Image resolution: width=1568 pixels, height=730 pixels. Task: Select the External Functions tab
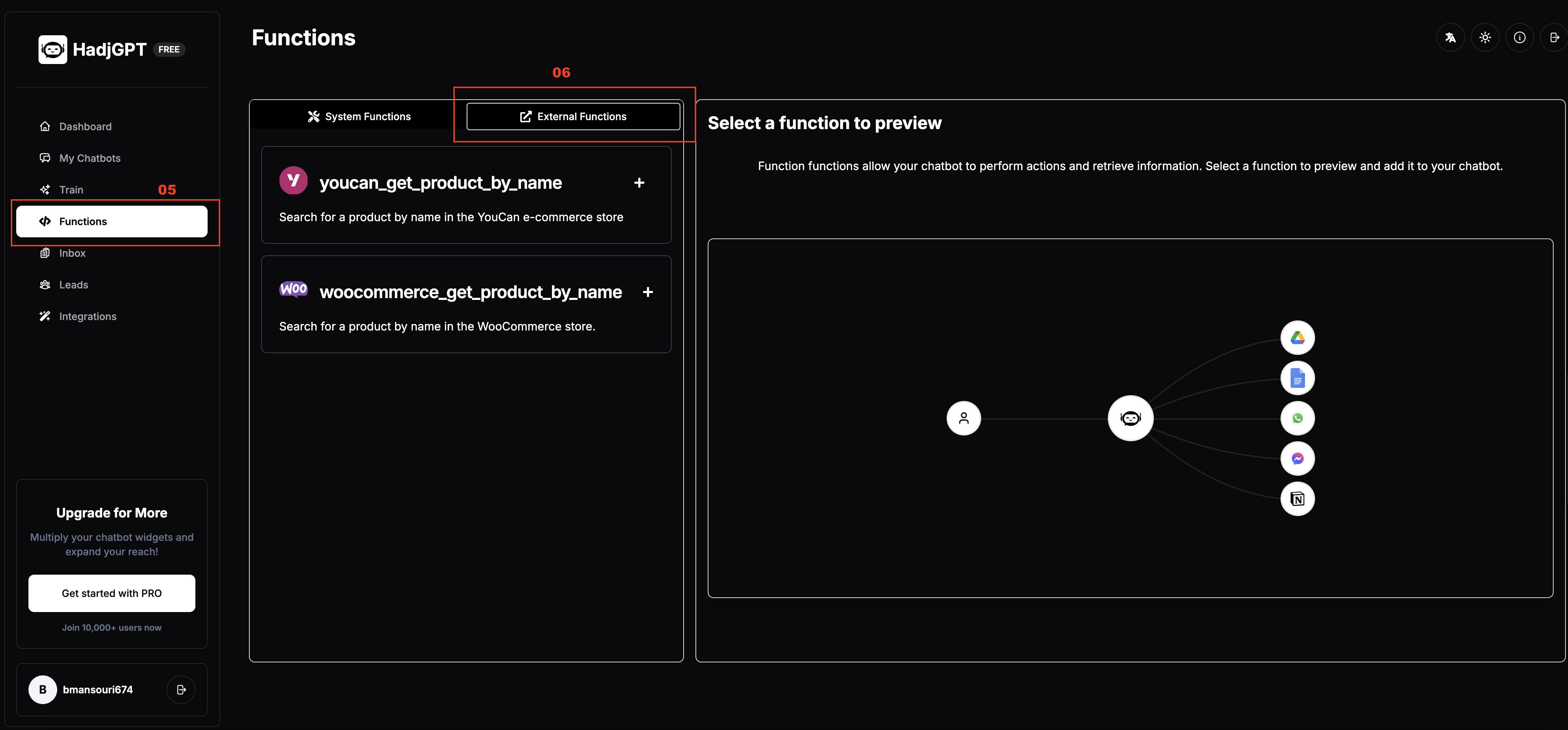click(x=573, y=116)
